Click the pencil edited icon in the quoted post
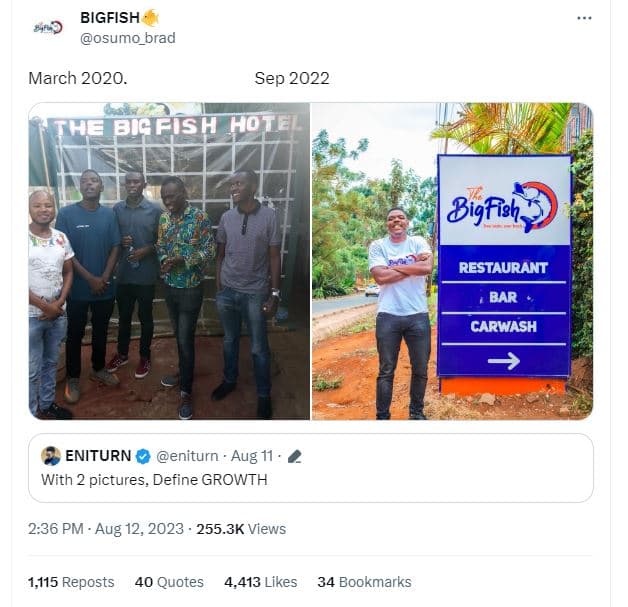Viewport: 628px width, 607px height. 294,456
